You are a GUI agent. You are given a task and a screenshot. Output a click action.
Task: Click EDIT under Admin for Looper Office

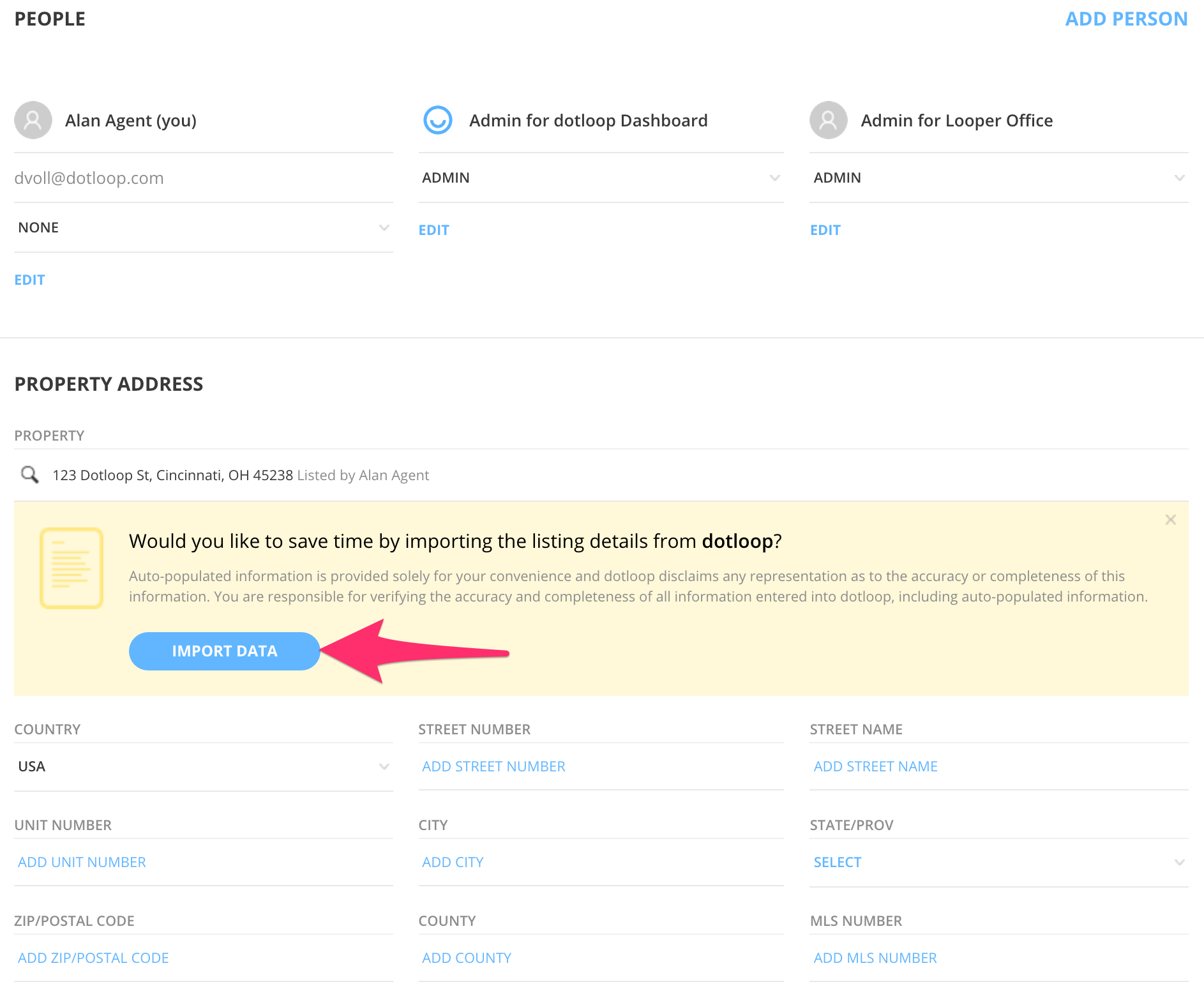pyautogui.click(x=825, y=231)
